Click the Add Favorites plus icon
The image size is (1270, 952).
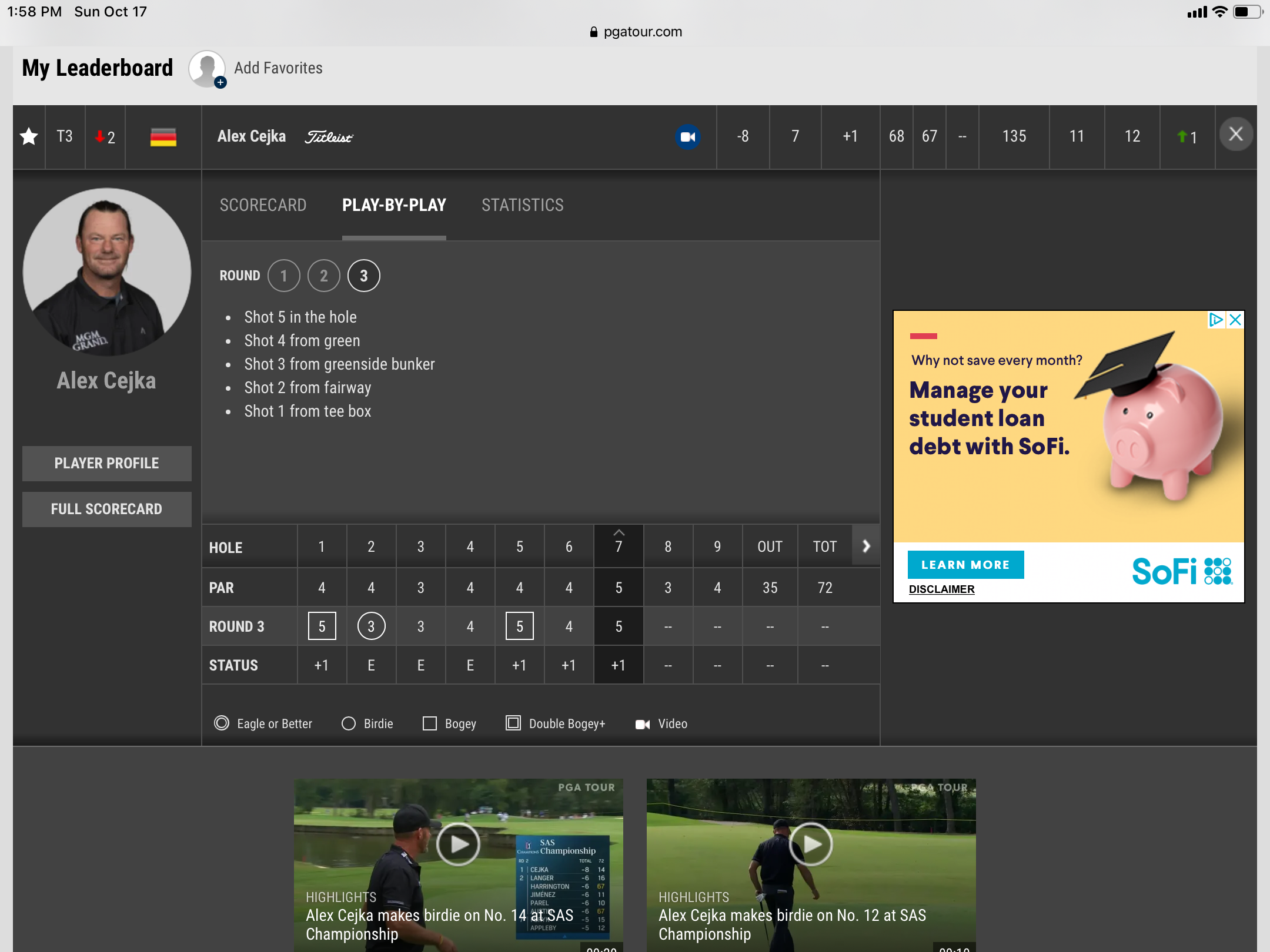220,82
